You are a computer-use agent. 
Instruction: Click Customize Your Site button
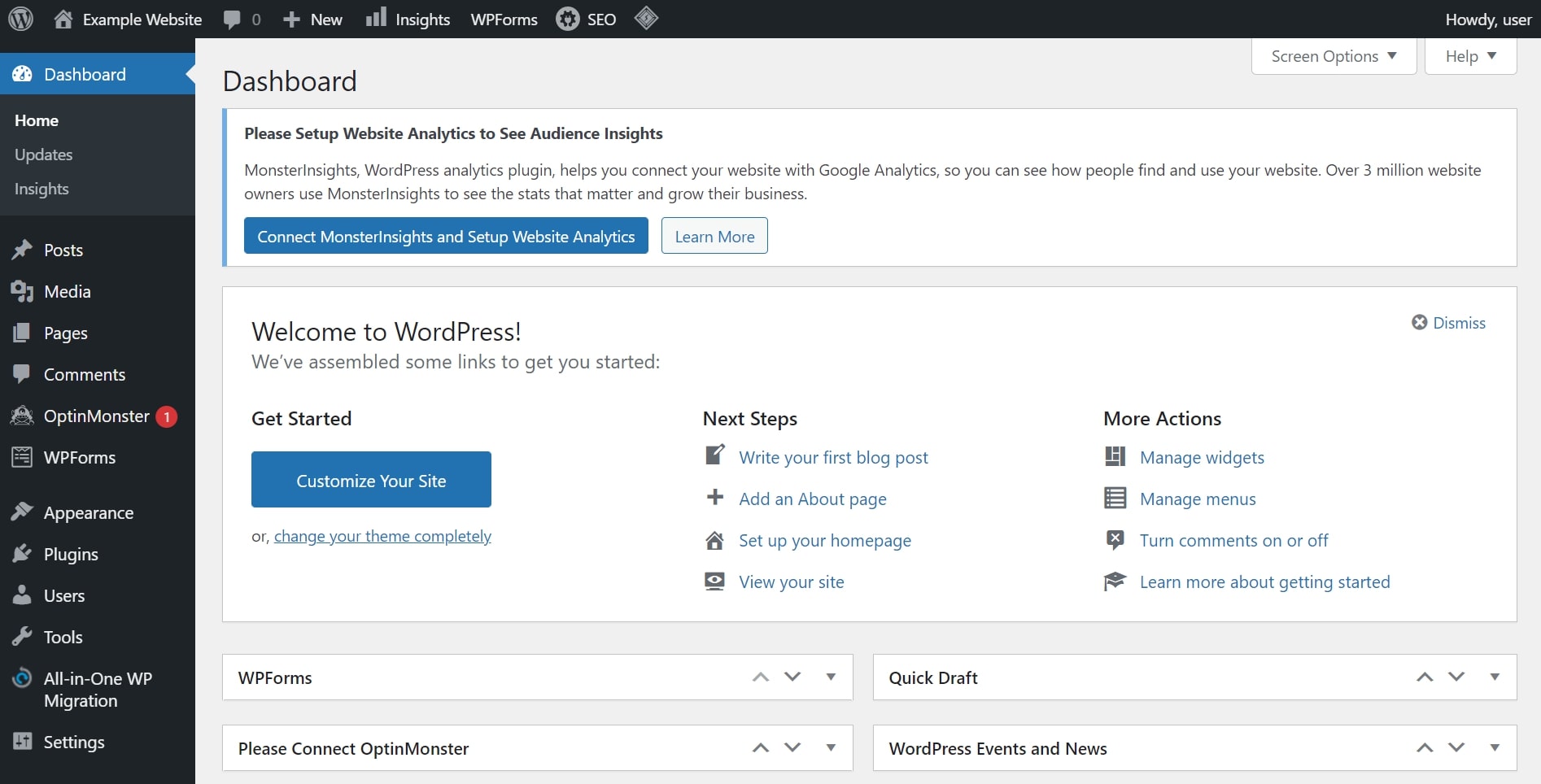pos(371,480)
